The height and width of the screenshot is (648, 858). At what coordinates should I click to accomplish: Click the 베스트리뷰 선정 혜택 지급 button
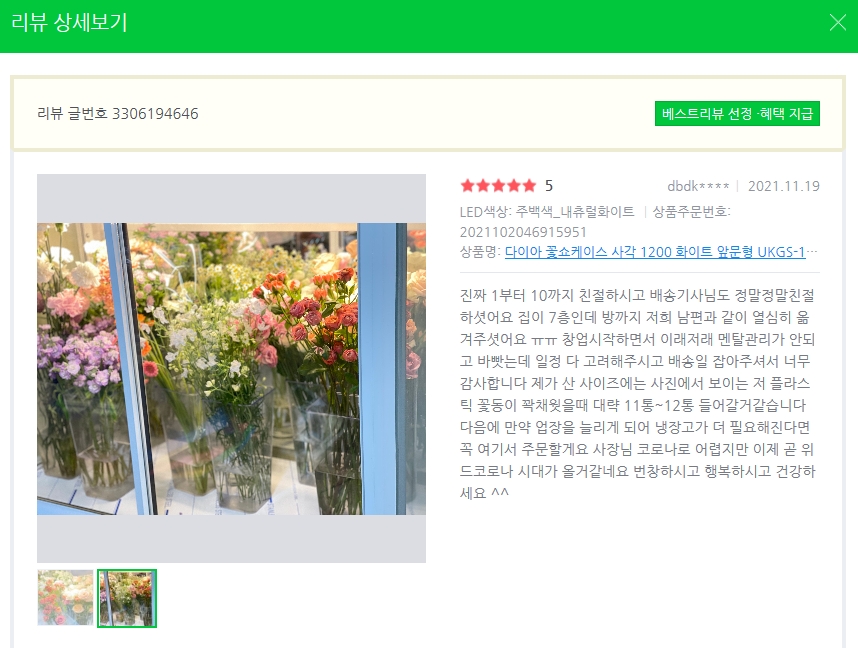pyautogui.click(x=737, y=113)
